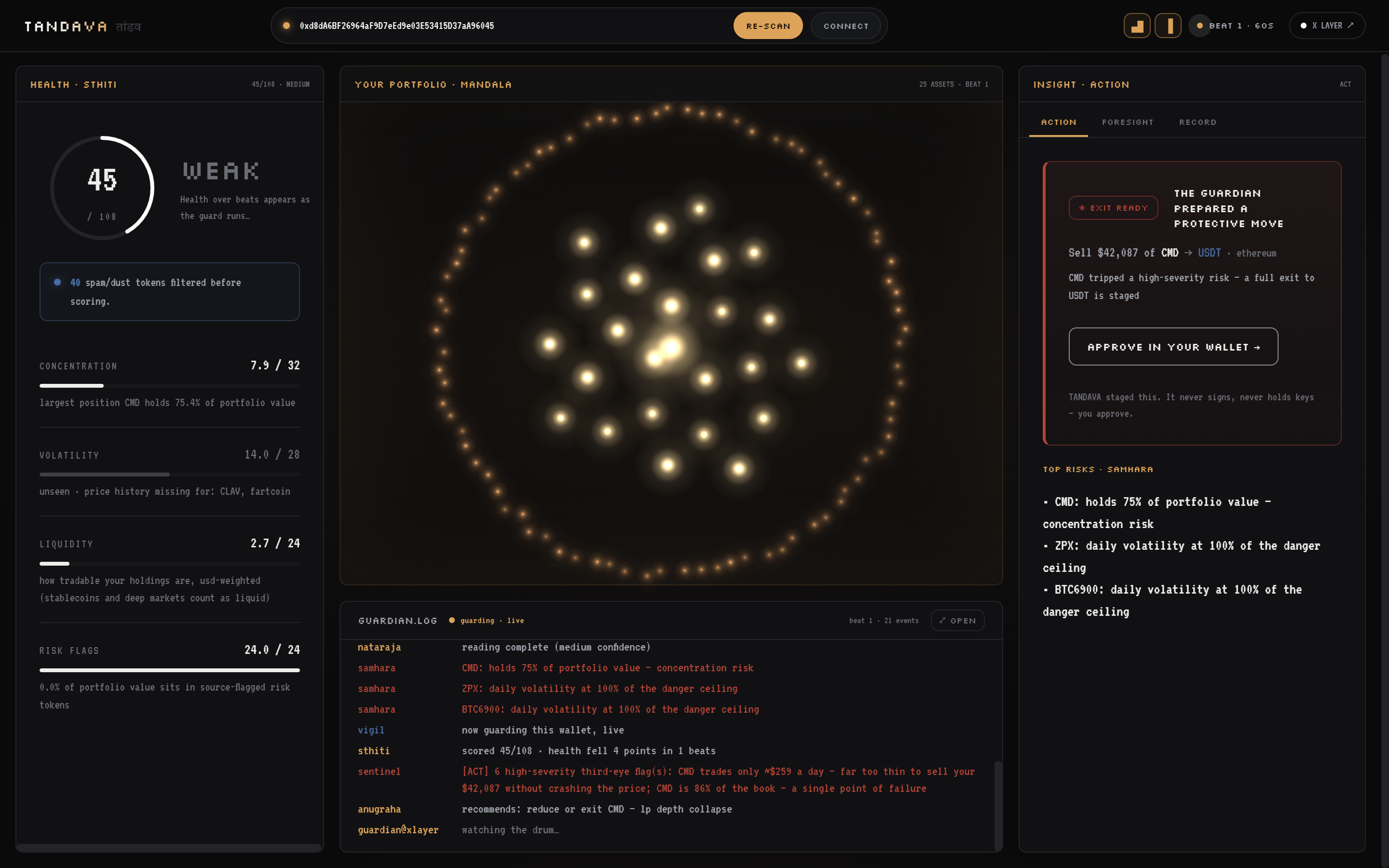Click the Liquidity score bar

coord(169,564)
